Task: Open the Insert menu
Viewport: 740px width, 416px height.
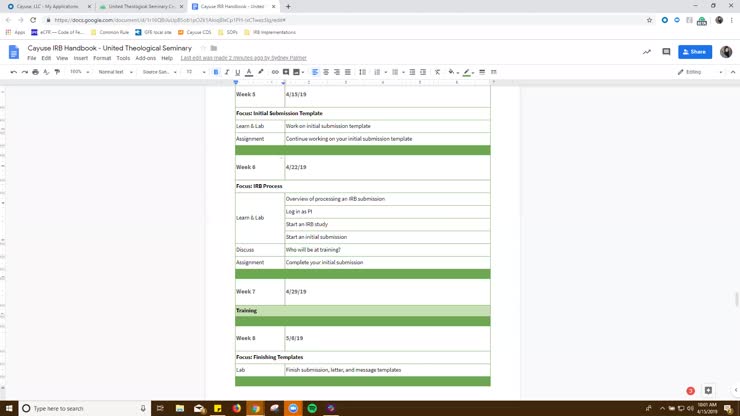Action: pyautogui.click(x=80, y=58)
